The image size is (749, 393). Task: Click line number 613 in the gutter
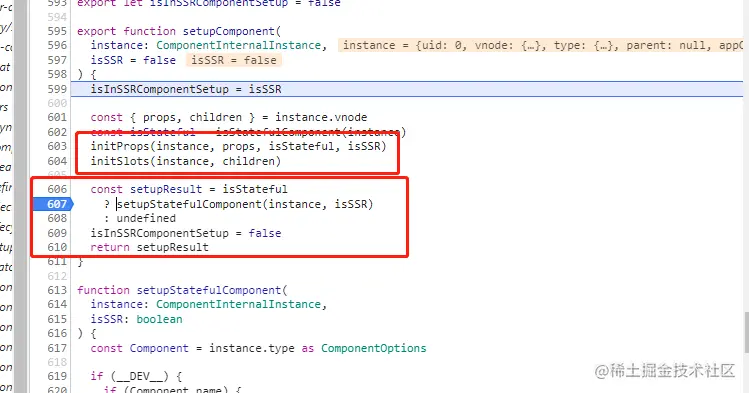pos(57,290)
